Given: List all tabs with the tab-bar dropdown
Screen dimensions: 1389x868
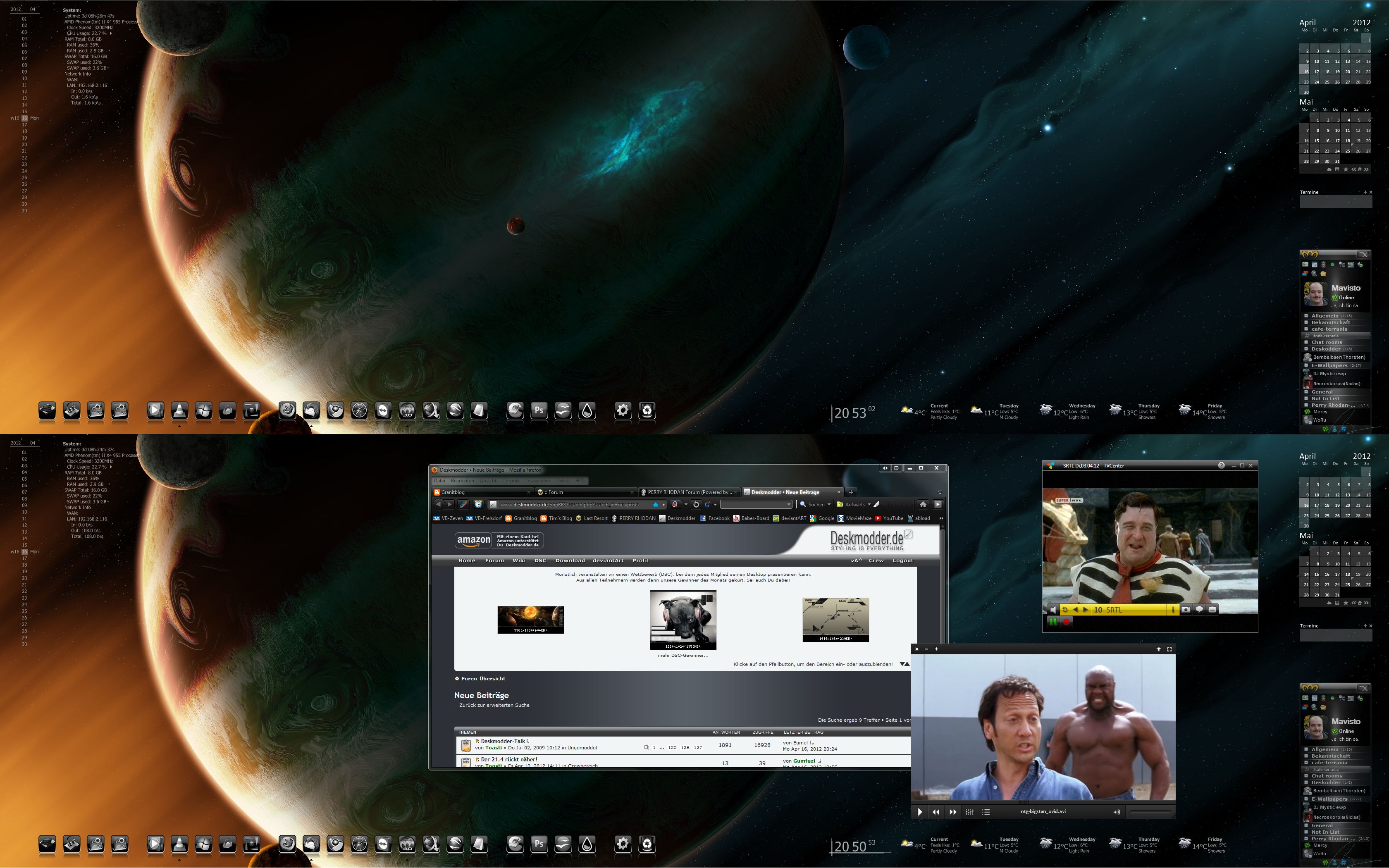Looking at the screenshot, I should tap(940, 492).
